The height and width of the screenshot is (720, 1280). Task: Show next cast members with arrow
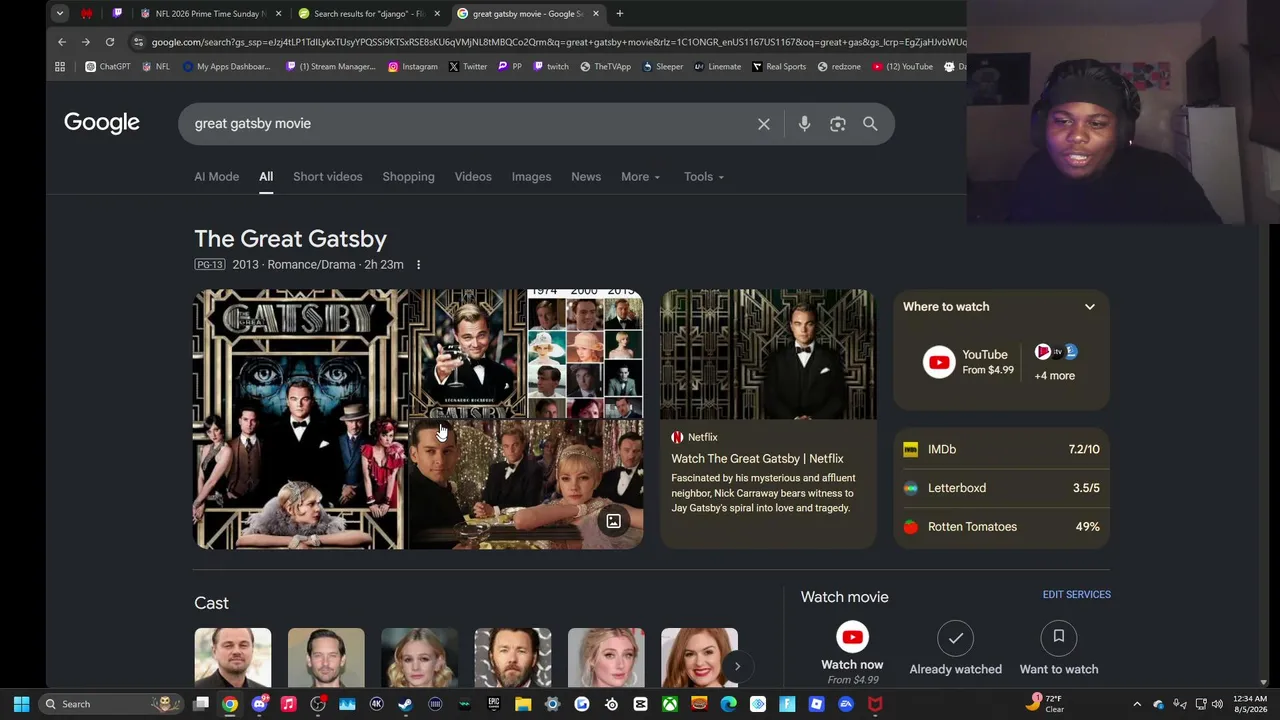point(737,666)
